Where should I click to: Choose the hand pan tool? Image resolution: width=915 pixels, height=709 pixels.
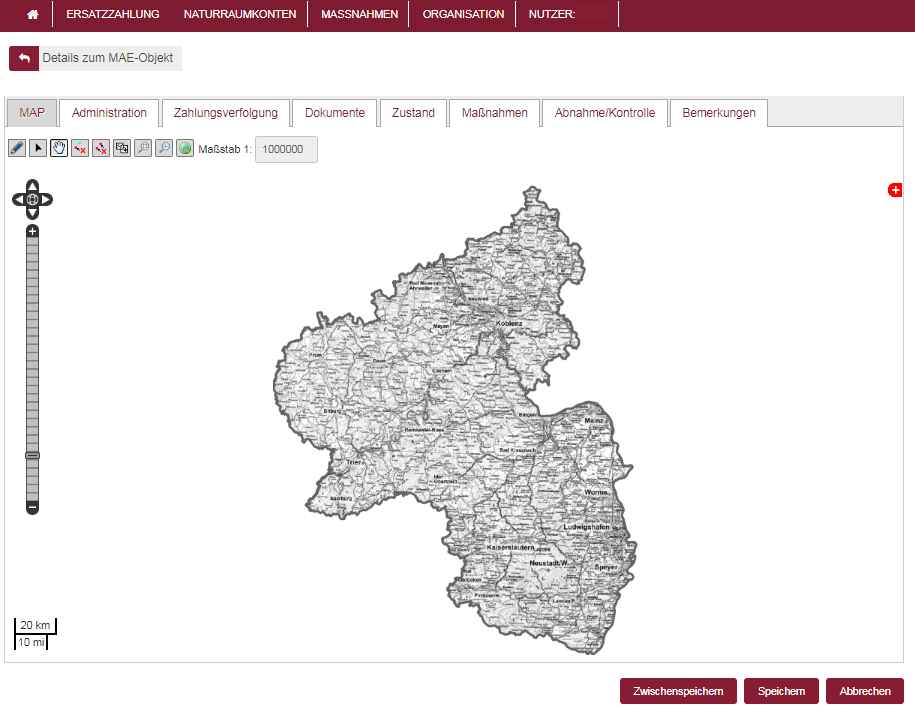(x=59, y=148)
